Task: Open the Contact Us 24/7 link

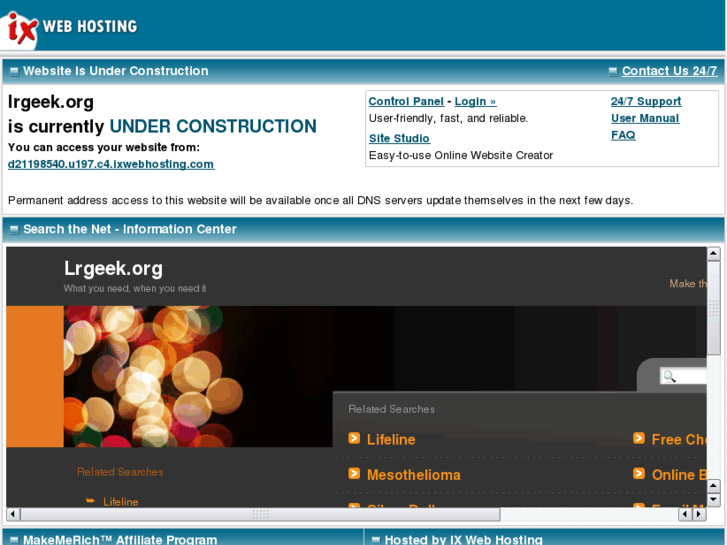Action: [x=669, y=71]
